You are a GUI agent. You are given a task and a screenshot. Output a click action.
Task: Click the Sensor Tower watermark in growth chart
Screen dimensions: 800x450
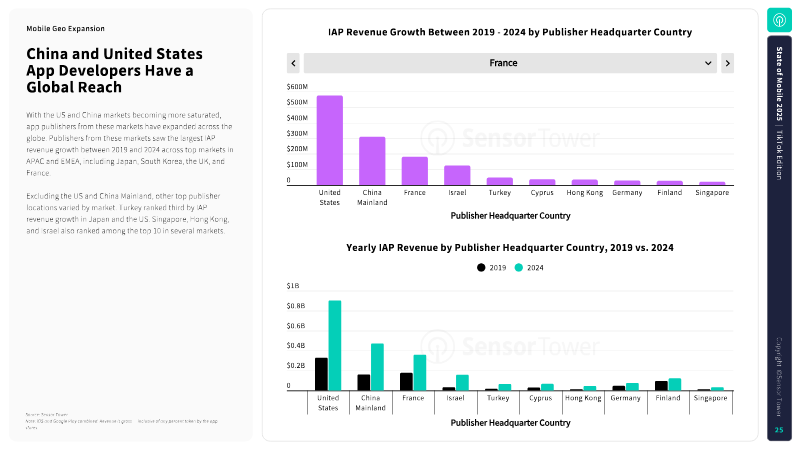point(495,137)
